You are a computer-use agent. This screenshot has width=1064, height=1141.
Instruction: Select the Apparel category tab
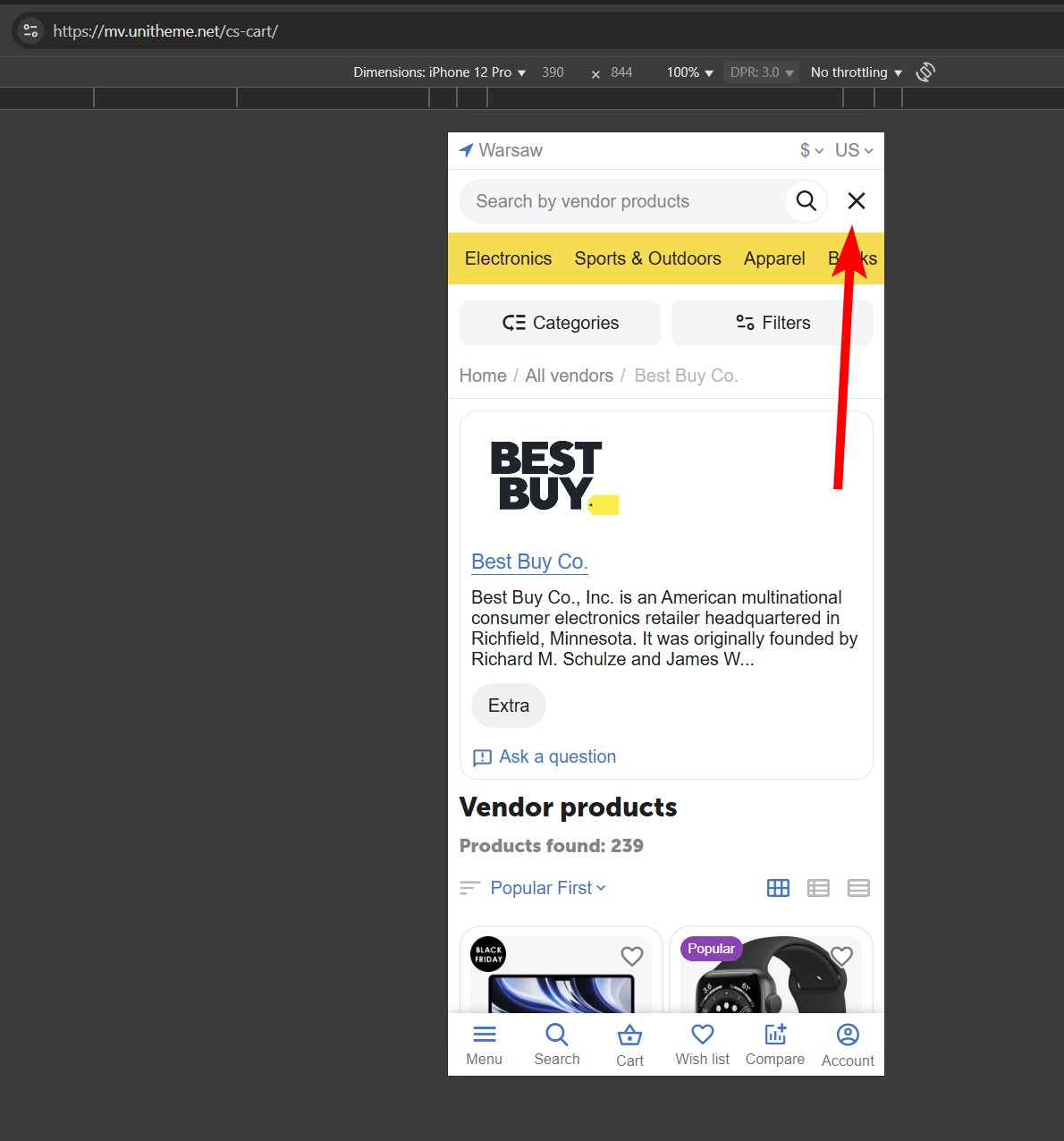click(x=774, y=258)
